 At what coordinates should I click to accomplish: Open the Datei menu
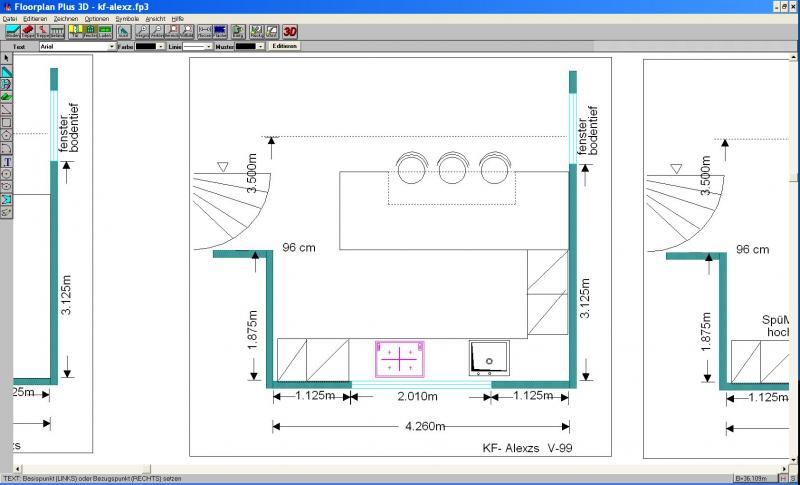(10, 19)
